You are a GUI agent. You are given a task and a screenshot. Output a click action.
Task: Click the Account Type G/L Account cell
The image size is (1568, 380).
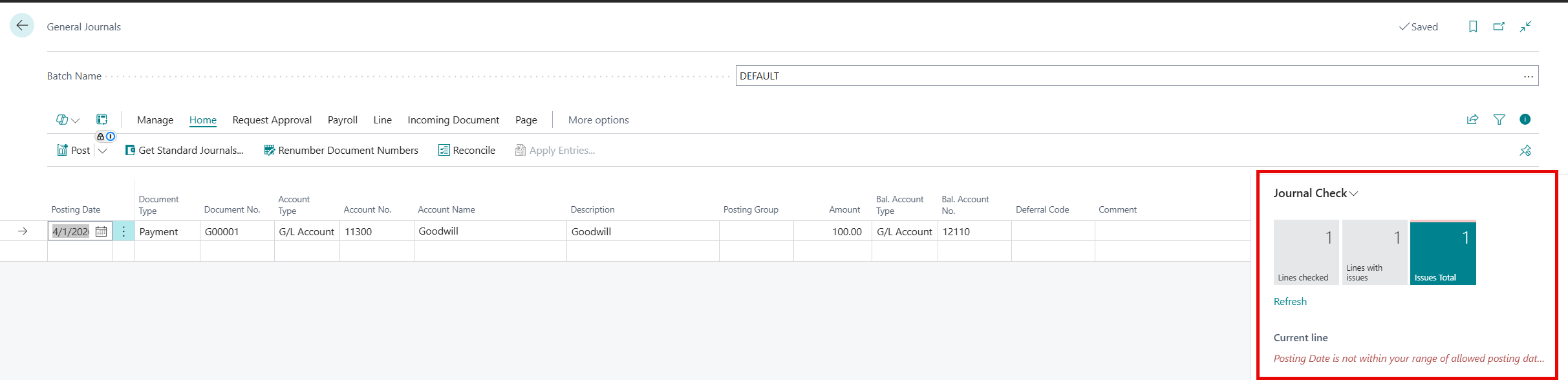[x=307, y=231]
